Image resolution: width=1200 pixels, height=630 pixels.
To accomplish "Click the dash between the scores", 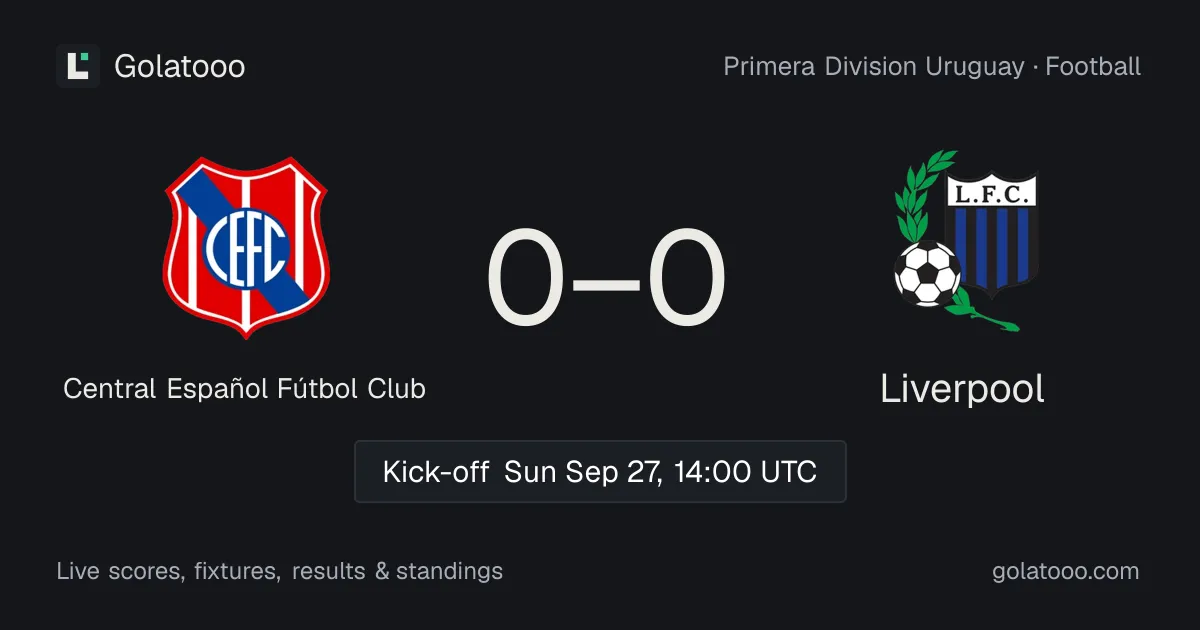I will (606, 281).
